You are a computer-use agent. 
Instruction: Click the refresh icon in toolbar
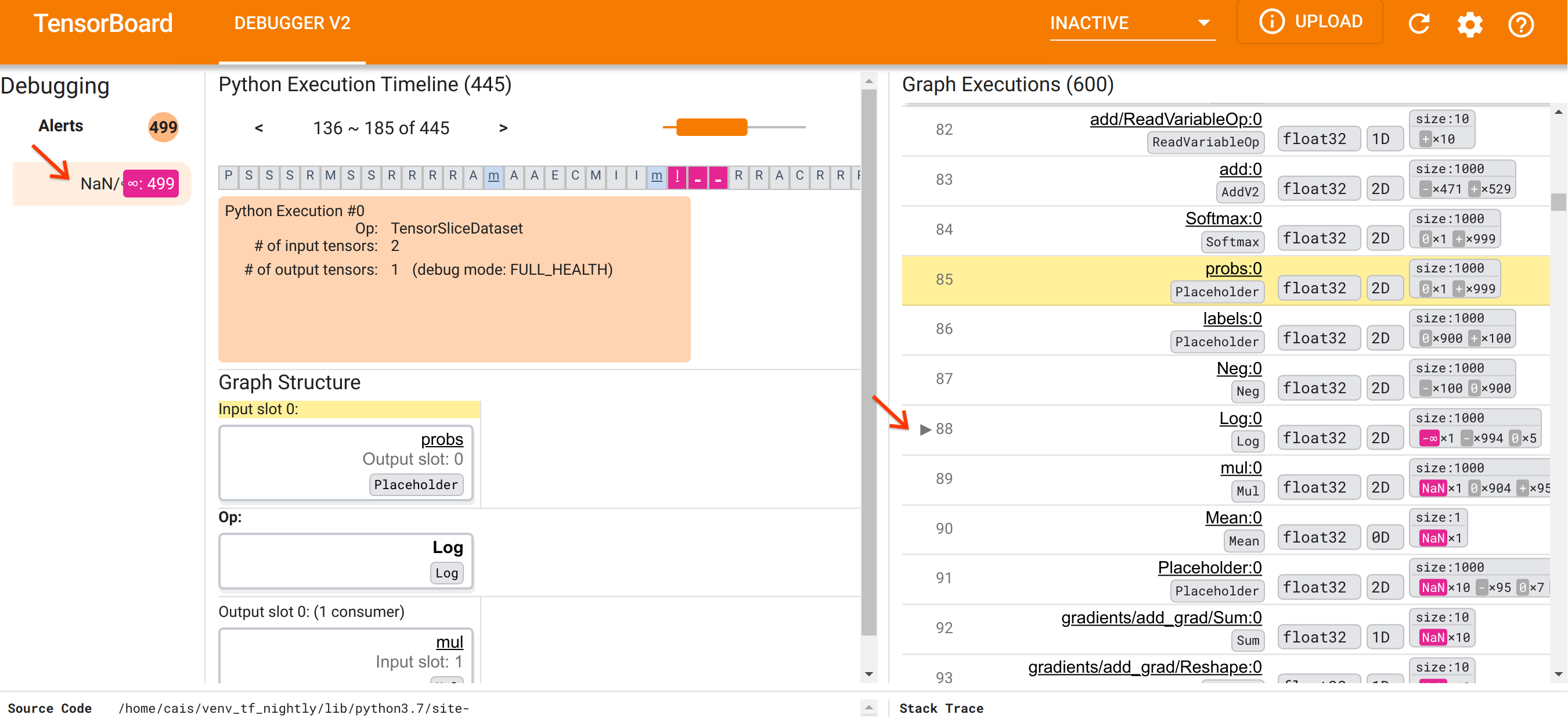tap(1420, 25)
